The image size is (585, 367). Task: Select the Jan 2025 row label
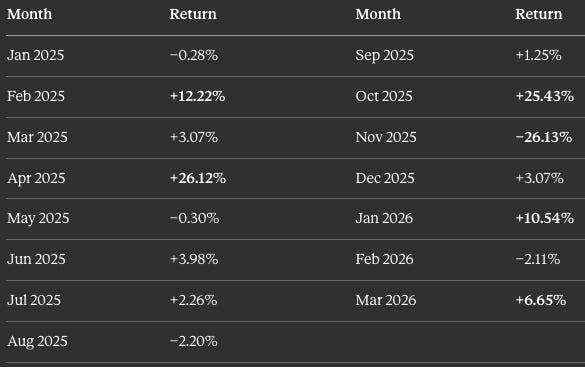[x=35, y=55]
